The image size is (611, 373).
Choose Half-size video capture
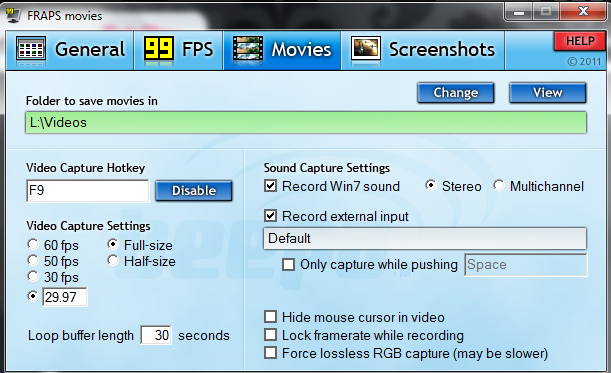click(x=113, y=260)
